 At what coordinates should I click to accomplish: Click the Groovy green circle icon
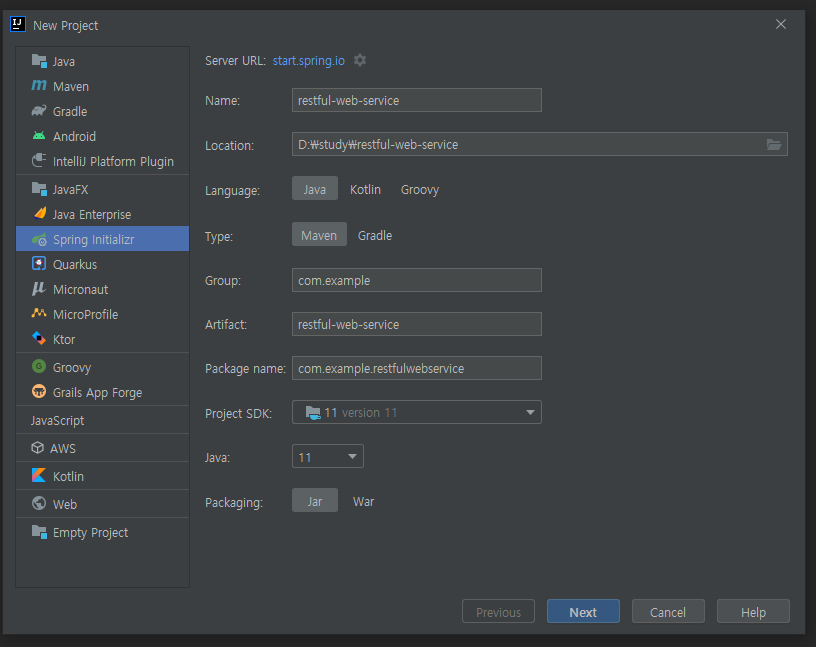pyautogui.click(x=39, y=366)
